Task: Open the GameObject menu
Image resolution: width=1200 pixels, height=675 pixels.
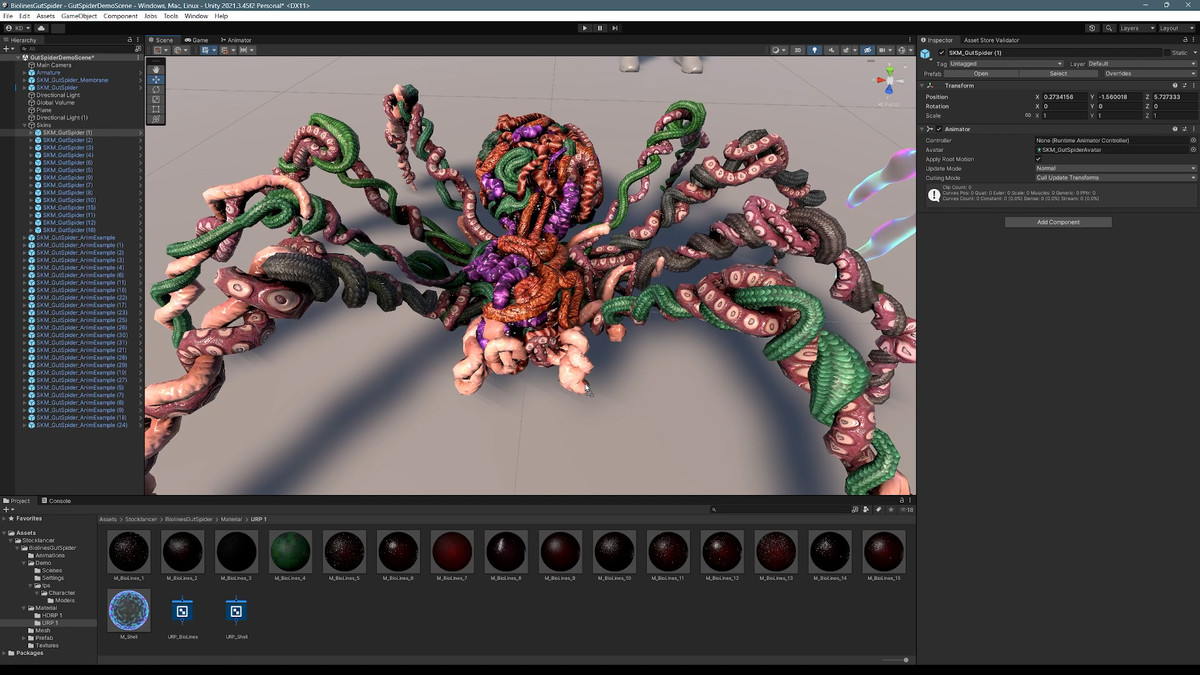Action: point(79,16)
